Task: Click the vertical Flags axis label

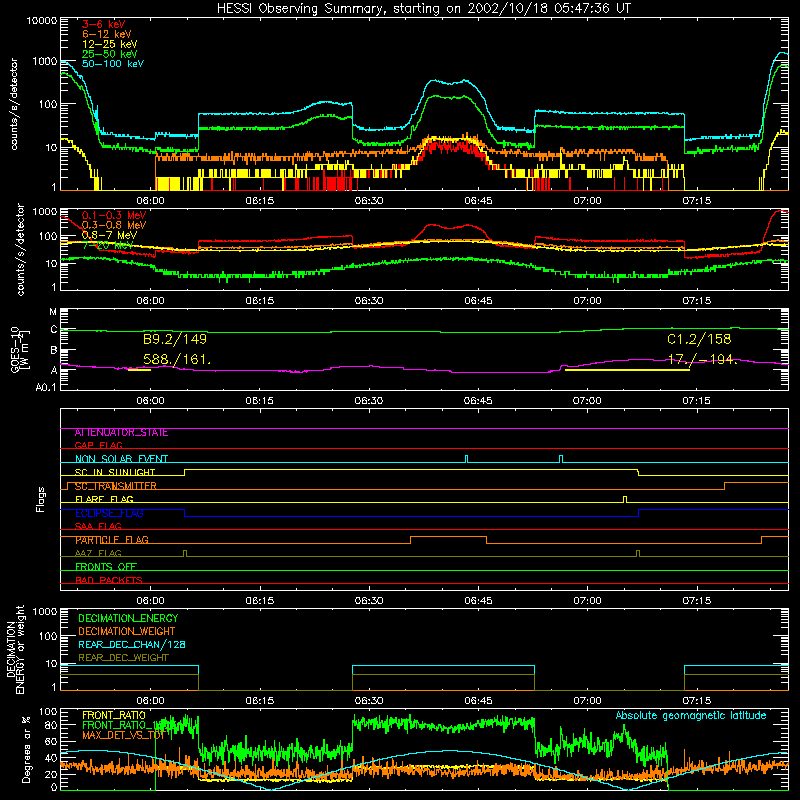Action: [41, 499]
